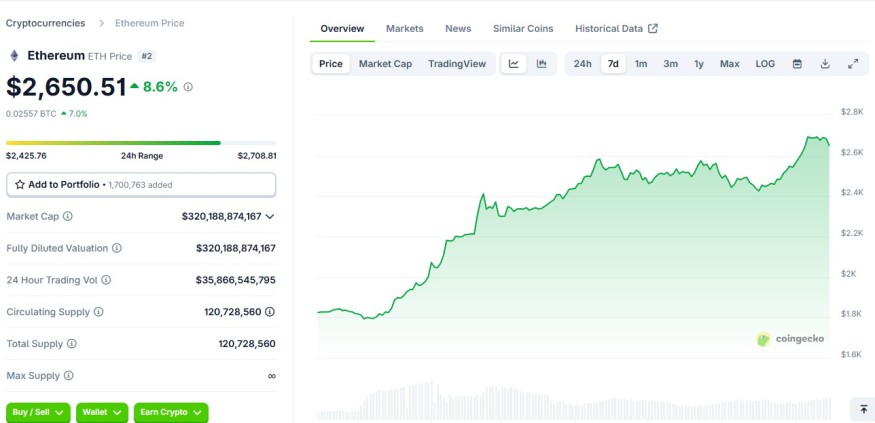This screenshot has height=423, width=875.
Task: Click info icon beside Circulating Supply label
Action: coord(98,311)
